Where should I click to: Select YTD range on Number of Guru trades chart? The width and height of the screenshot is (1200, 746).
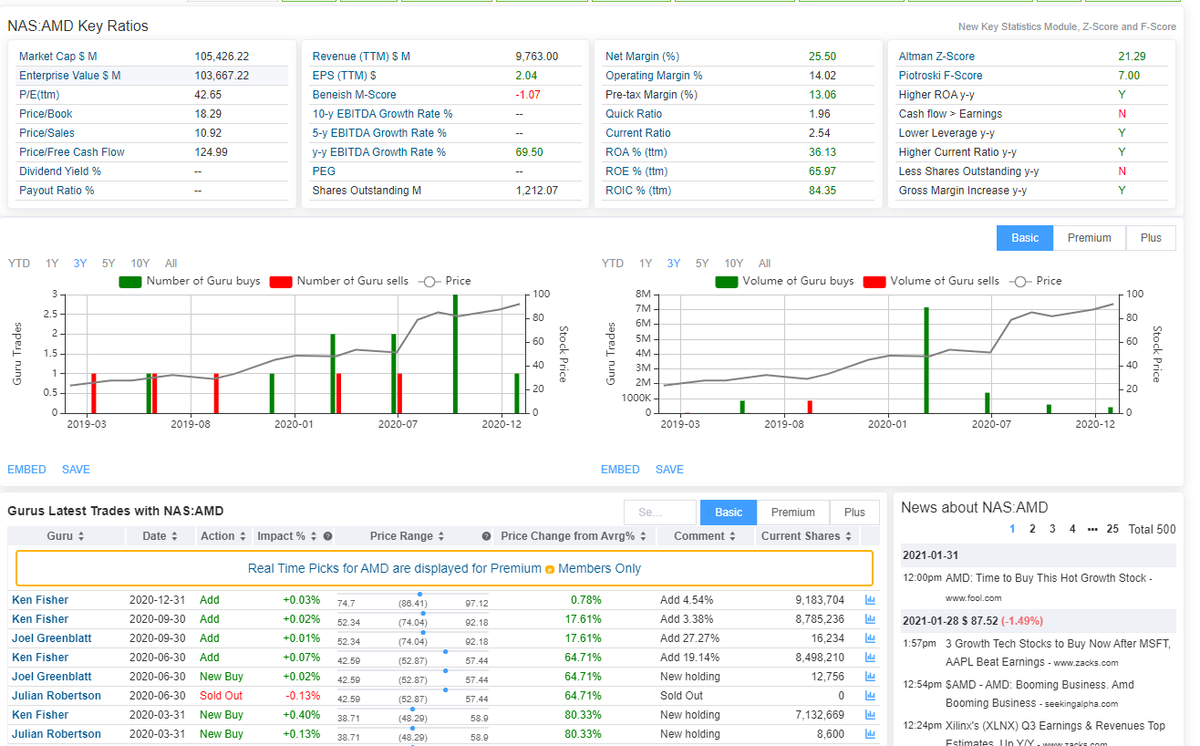pyautogui.click(x=18, y=263)
